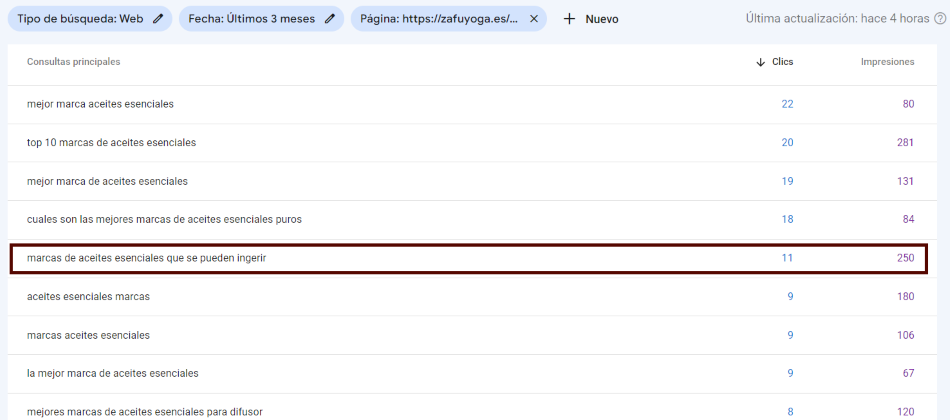Click the 19 clicks value

coord(787,181)
